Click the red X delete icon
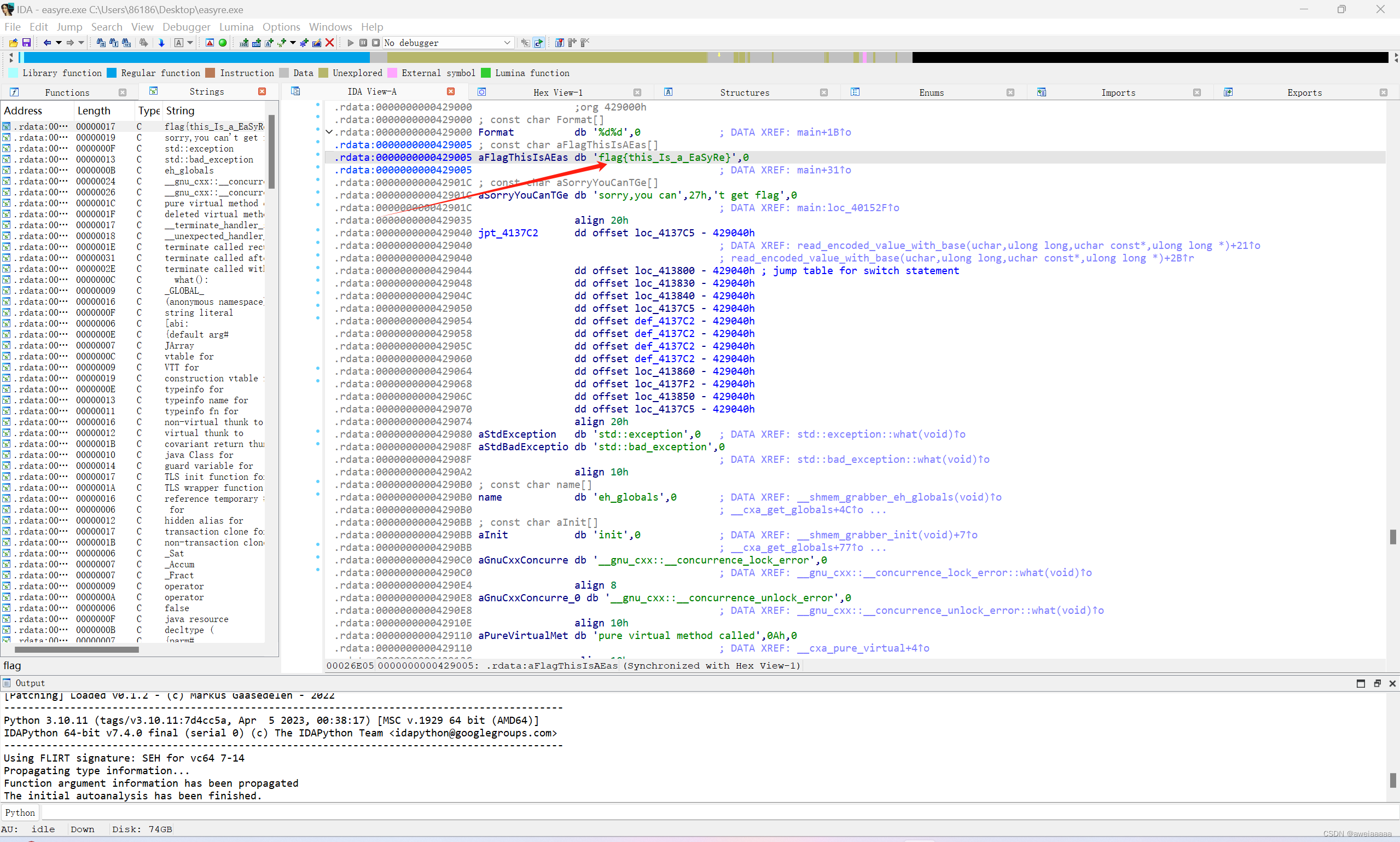1400x842 pixels. (x=329, y=43)
